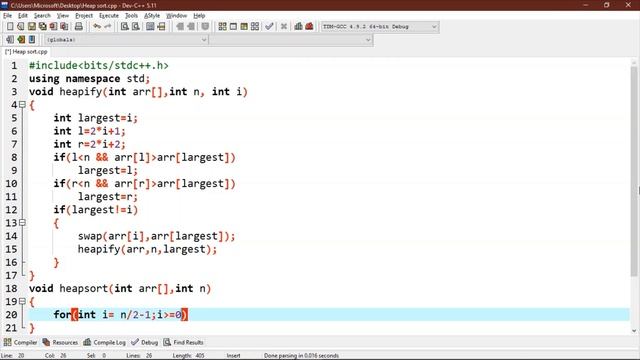This screenshot has width=640, height=360.
Task: Switch to the Resources bottom tab
Action: 60,342
